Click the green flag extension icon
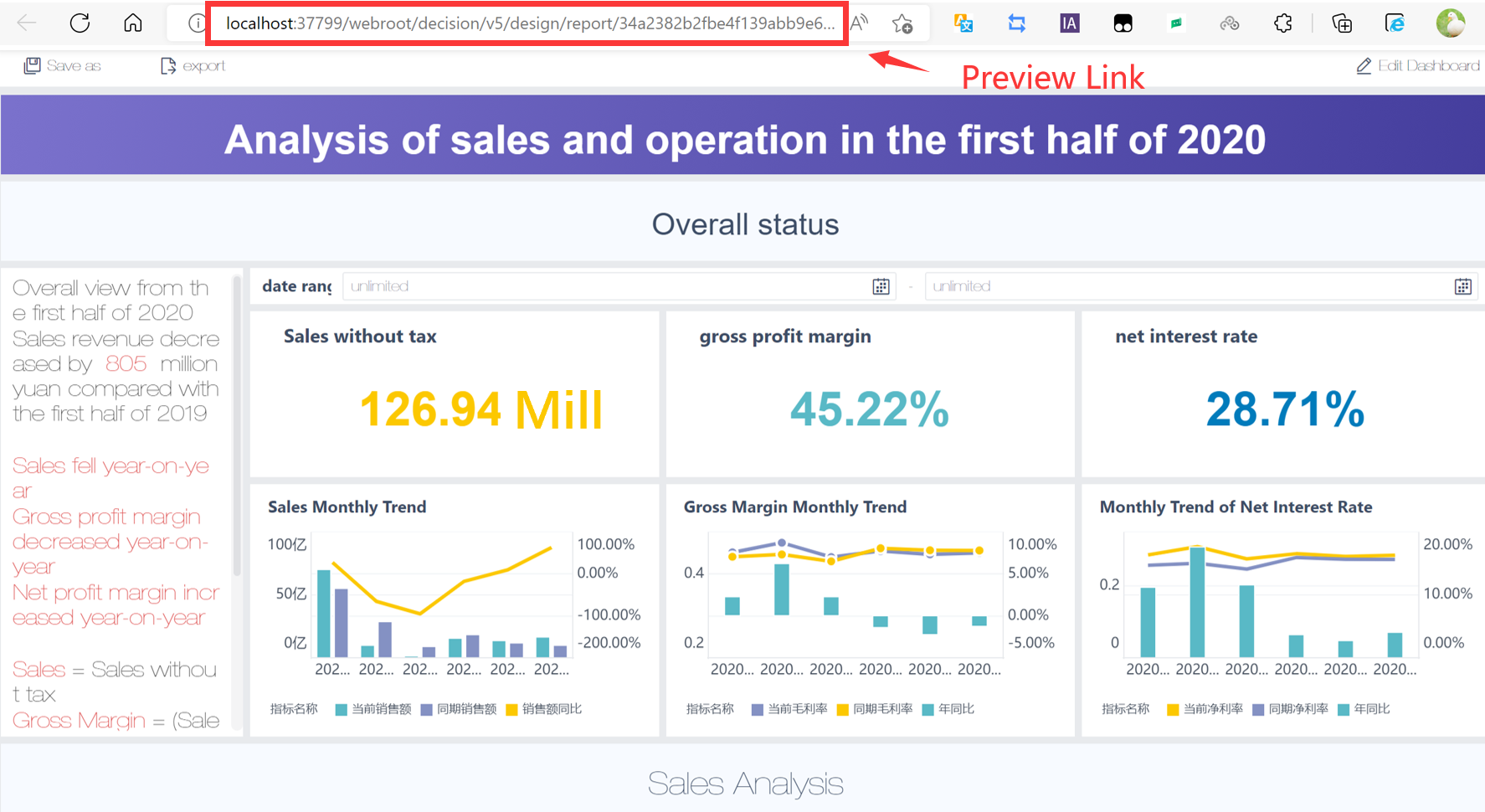The image size is (1485, 812). (1176, 23)
